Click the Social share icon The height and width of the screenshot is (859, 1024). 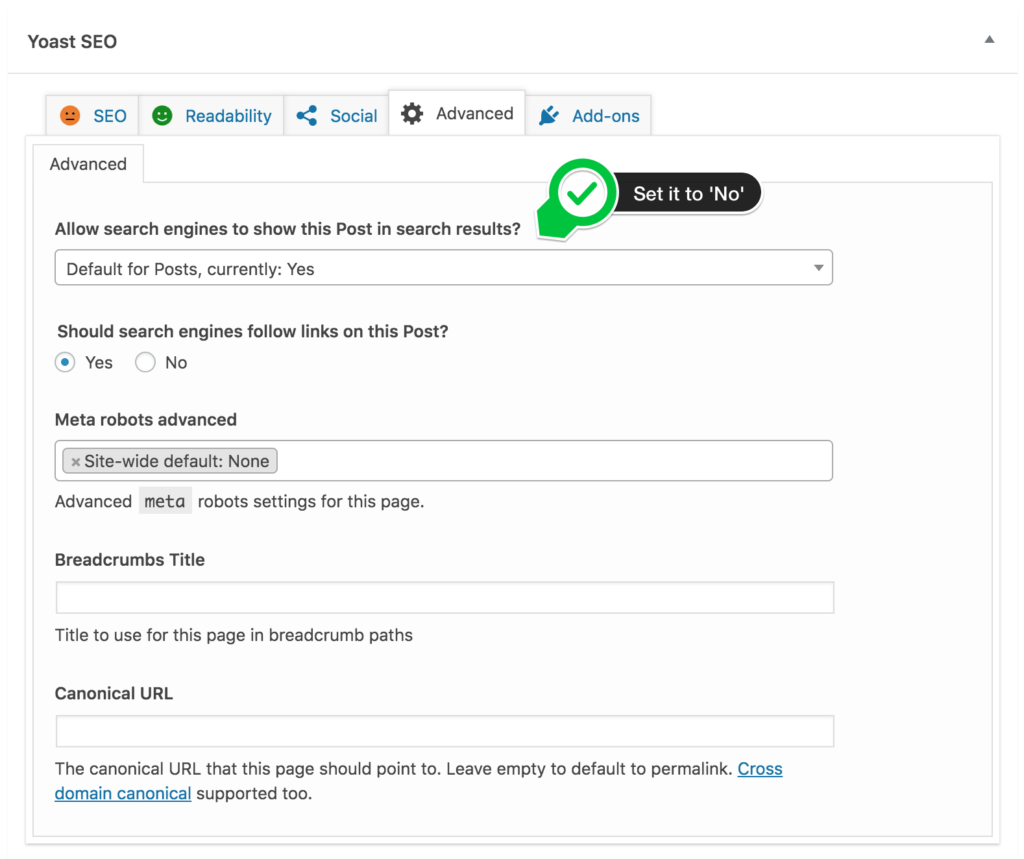307,116
